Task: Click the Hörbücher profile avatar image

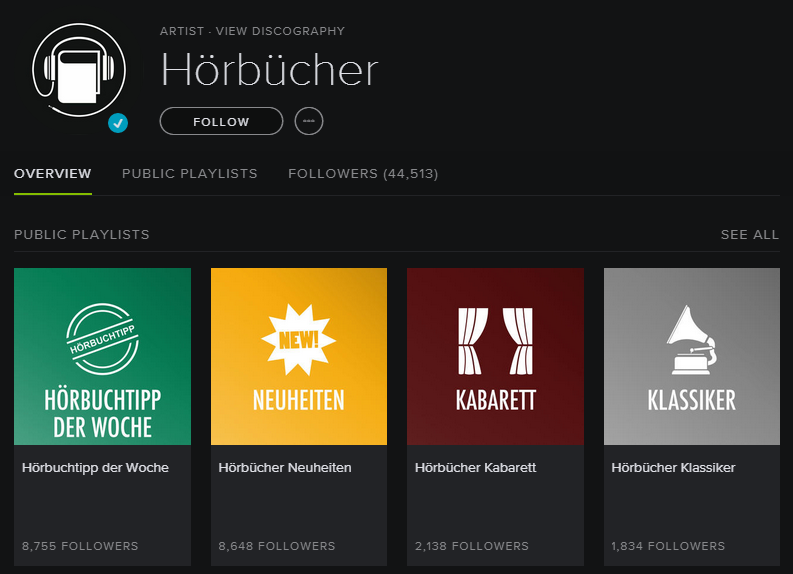Action: coord(79,71)
